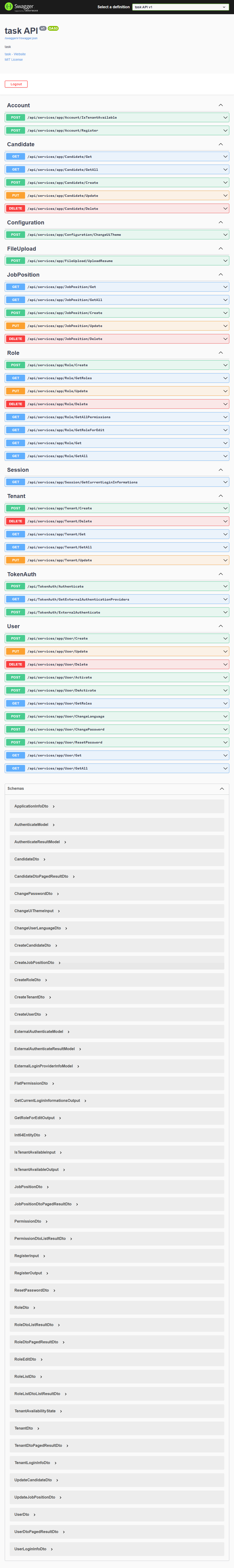Click DELETE badge of Role/Delete endpoint
The height and width of the screenshot is (1568, 234).
16,404
